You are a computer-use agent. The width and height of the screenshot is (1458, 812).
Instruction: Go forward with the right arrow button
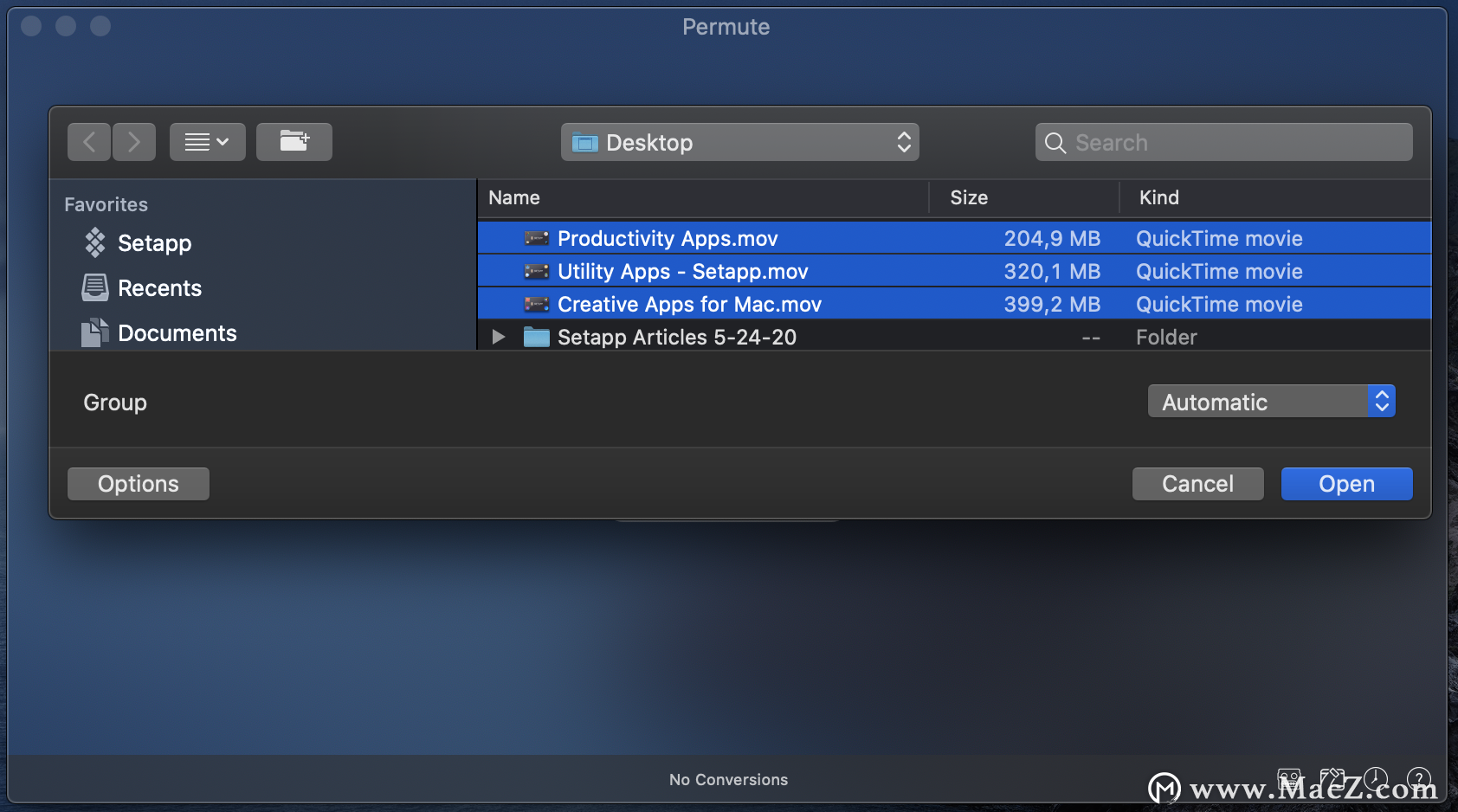pos(134,142)
